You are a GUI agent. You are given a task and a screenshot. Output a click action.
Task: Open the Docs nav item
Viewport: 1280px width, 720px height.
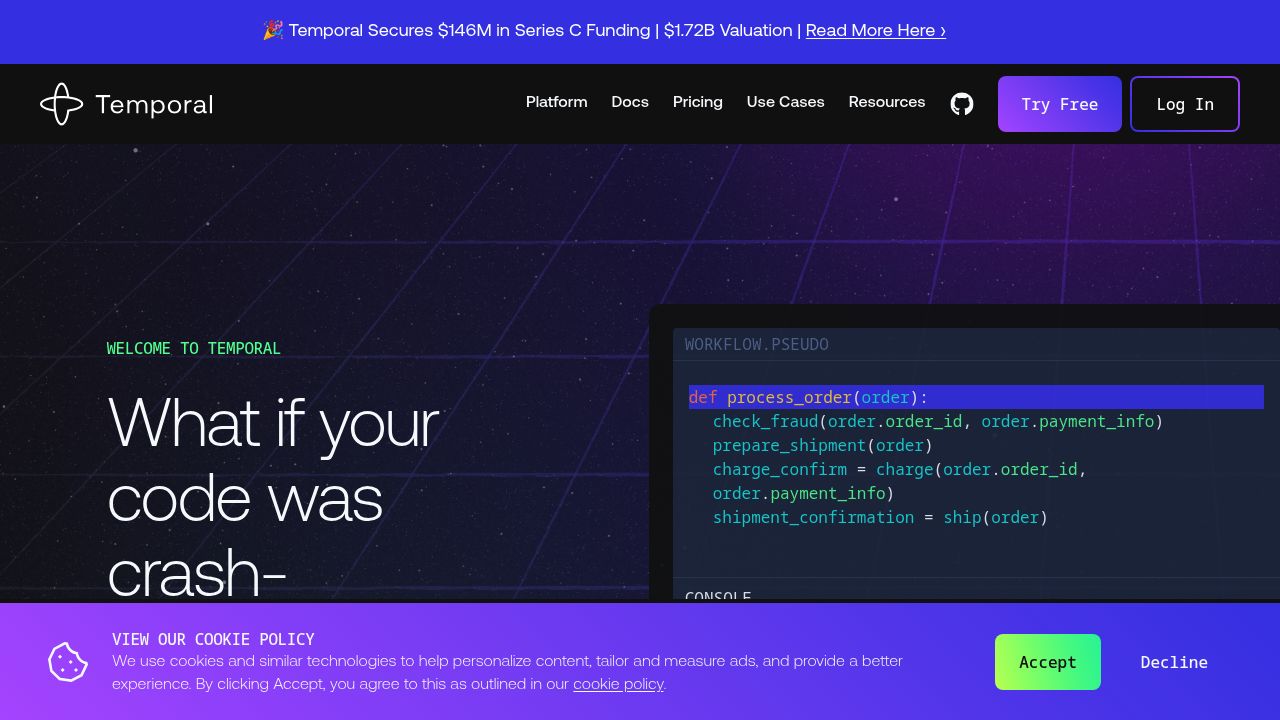pos(630,102)
